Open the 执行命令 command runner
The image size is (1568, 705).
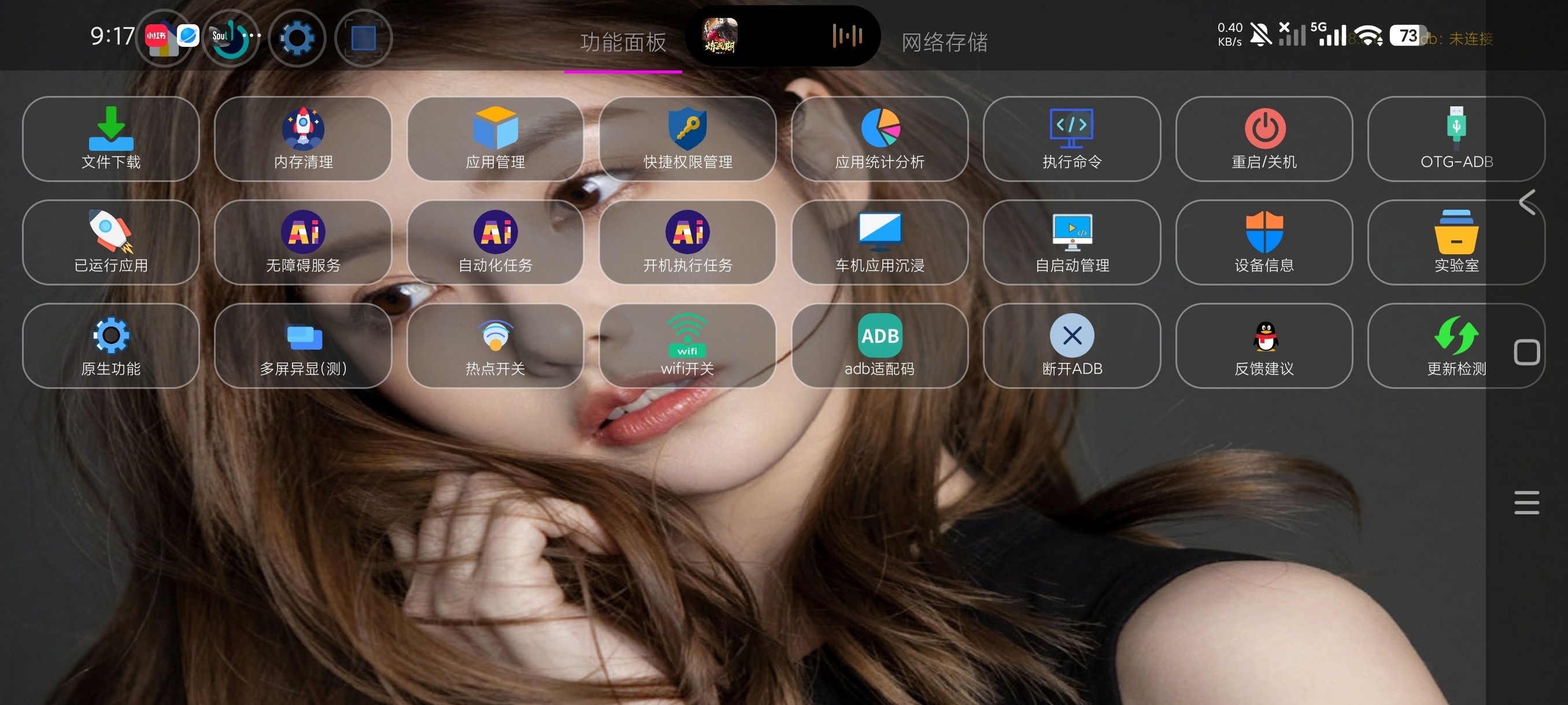tap(1072, 139)
